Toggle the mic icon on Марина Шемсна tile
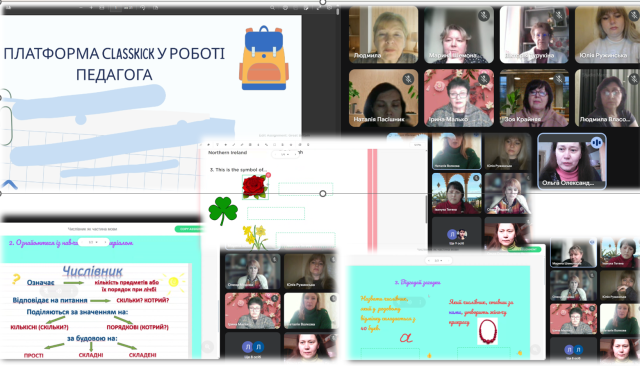 click(484, 16)
